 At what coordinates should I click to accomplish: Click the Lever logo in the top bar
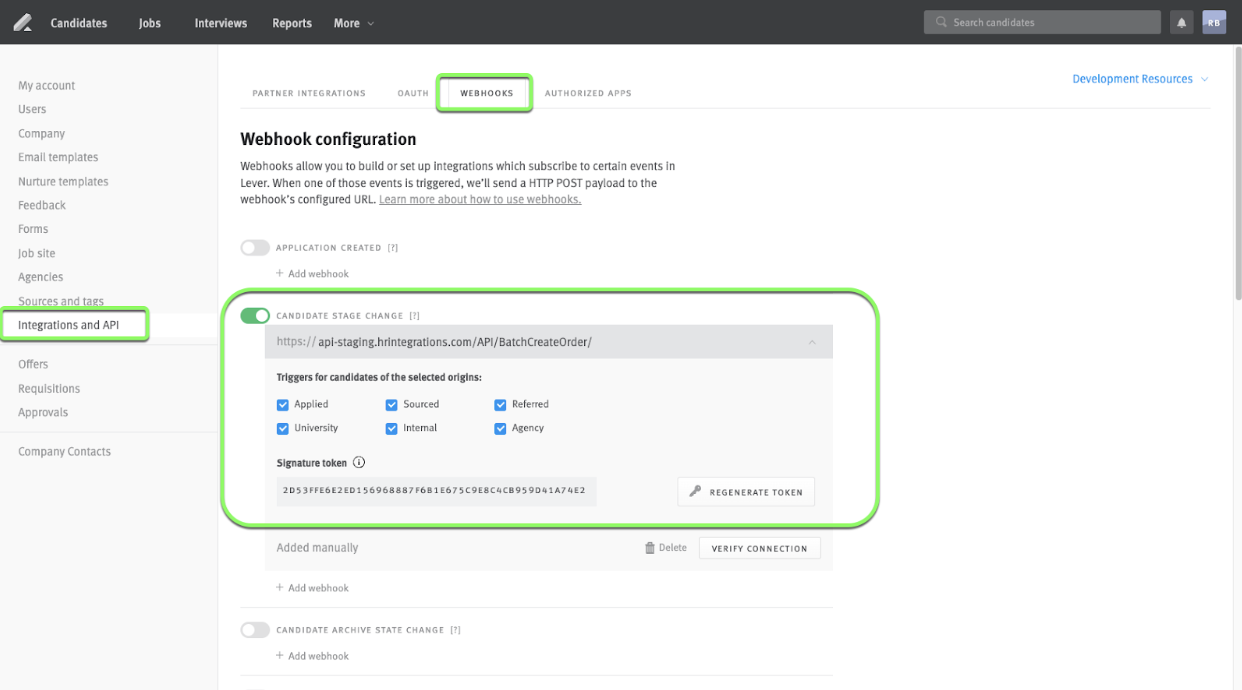22,21
